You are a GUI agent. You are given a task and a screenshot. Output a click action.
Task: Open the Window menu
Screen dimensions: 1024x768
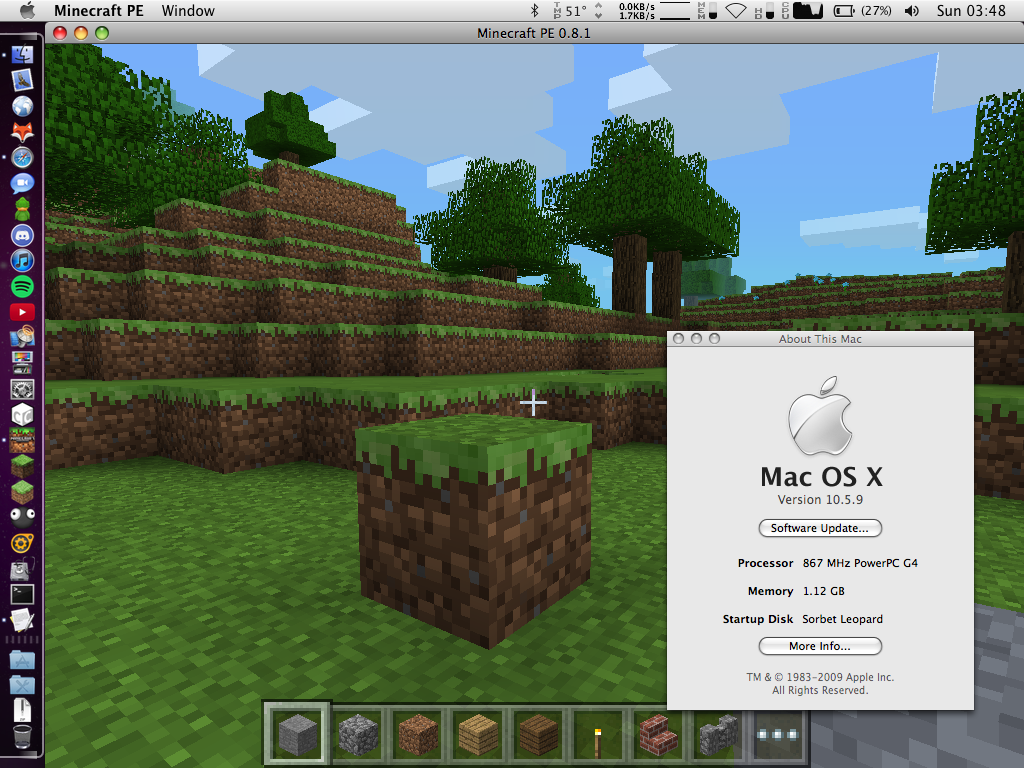[188, 10]
